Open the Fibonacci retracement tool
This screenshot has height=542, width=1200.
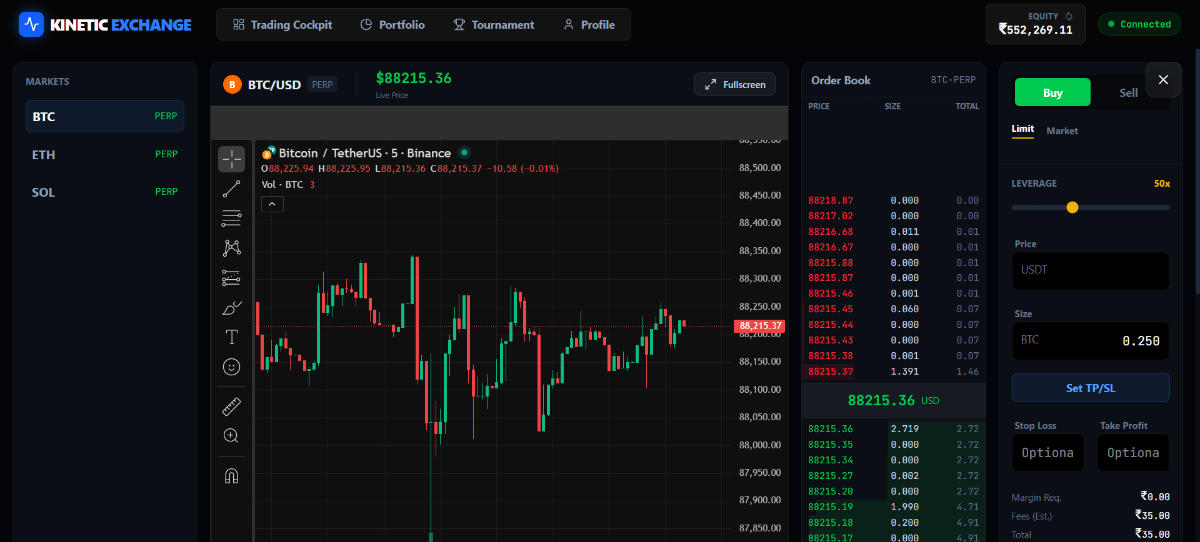coord(231,217)
